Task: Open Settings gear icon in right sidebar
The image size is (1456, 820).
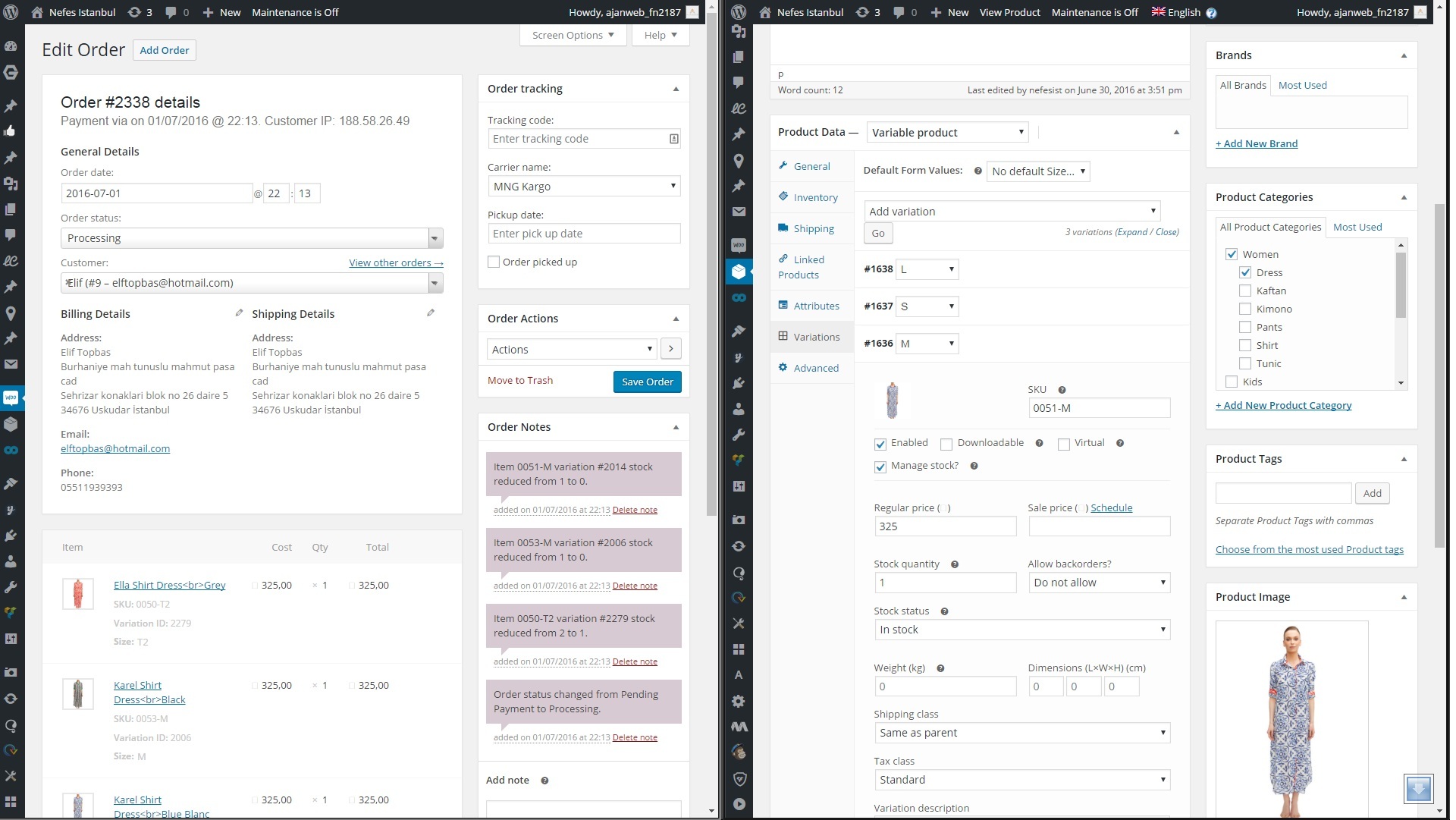Action: 739,701
